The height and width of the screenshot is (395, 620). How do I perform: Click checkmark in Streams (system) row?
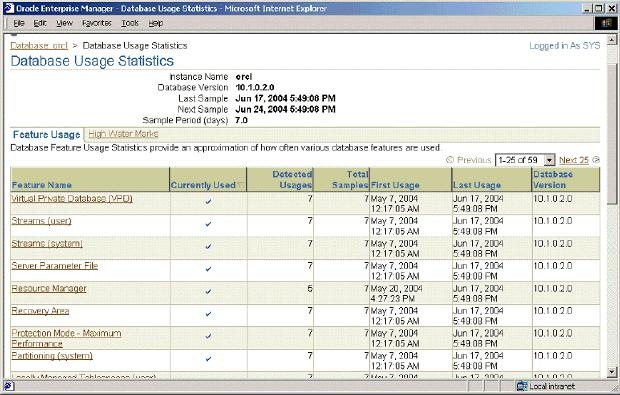[x=208, y=247]
